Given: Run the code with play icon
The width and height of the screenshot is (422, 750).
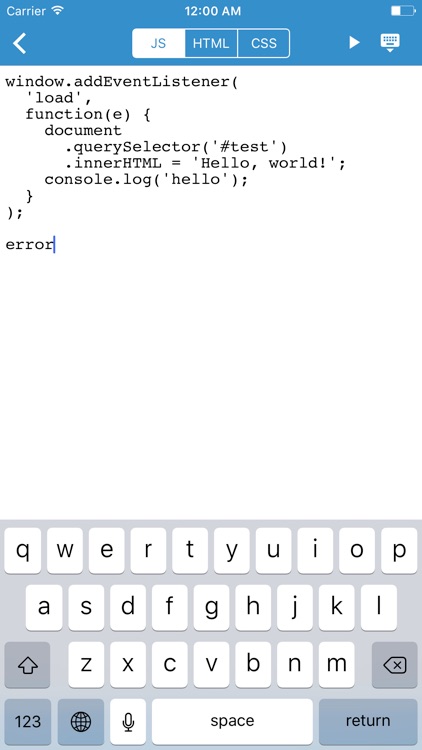Looking at the screenshot, I should click(x=354, y=43).
